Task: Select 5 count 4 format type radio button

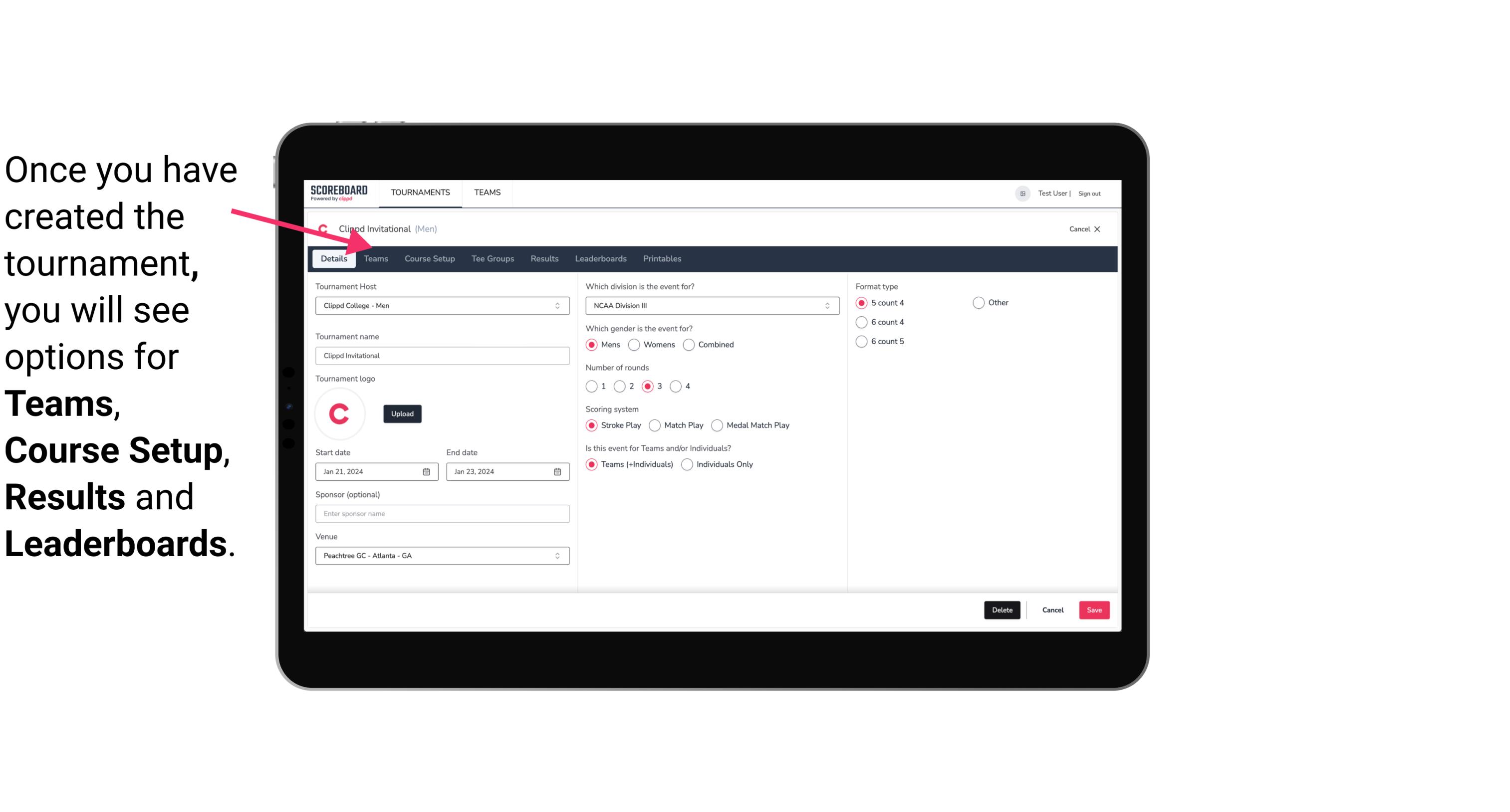Action: coord(862,303)
